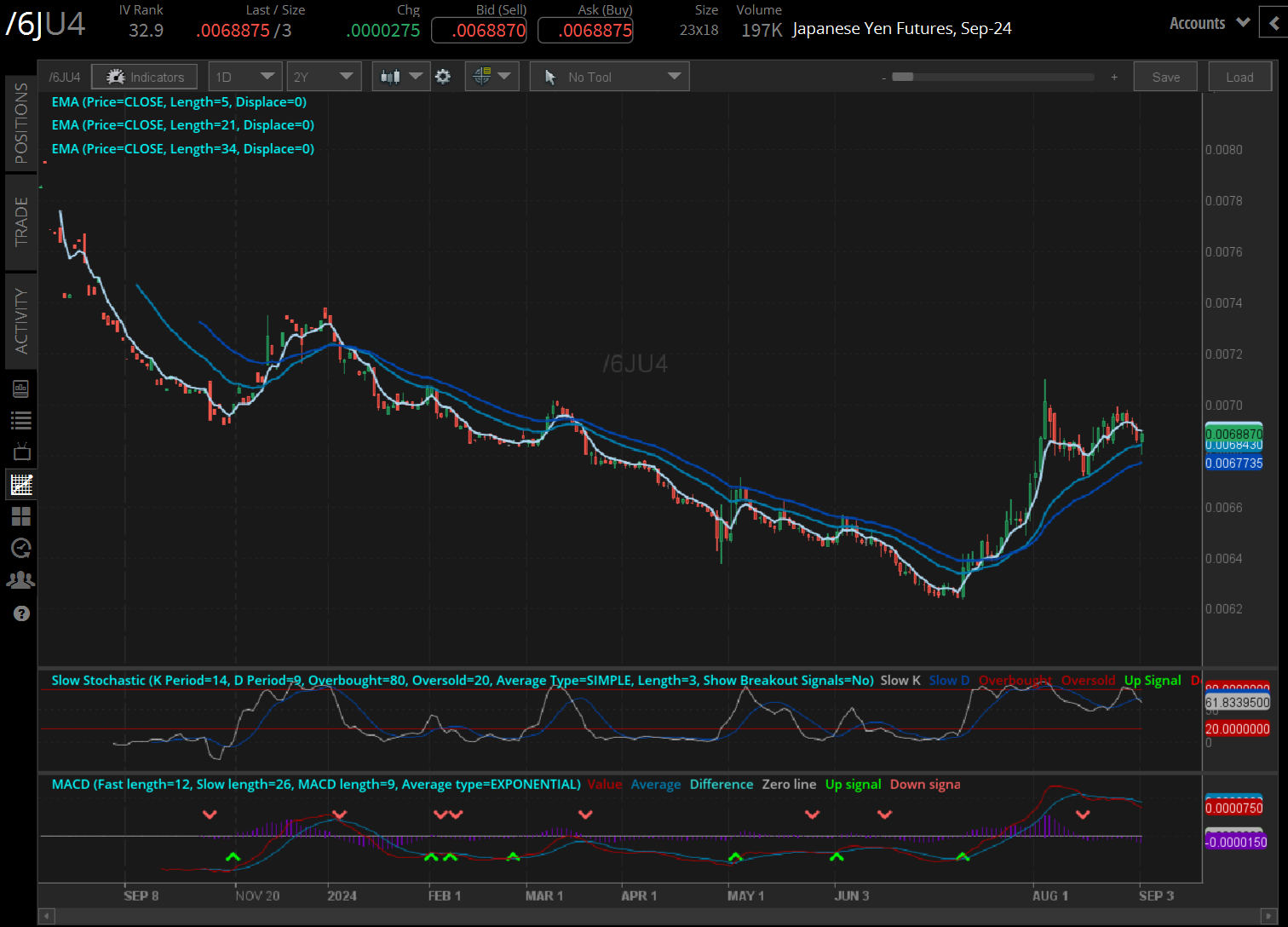Open the candlestick chart type dropdown
This screenshot has width=1288, height=927.
tap(401, 77)
